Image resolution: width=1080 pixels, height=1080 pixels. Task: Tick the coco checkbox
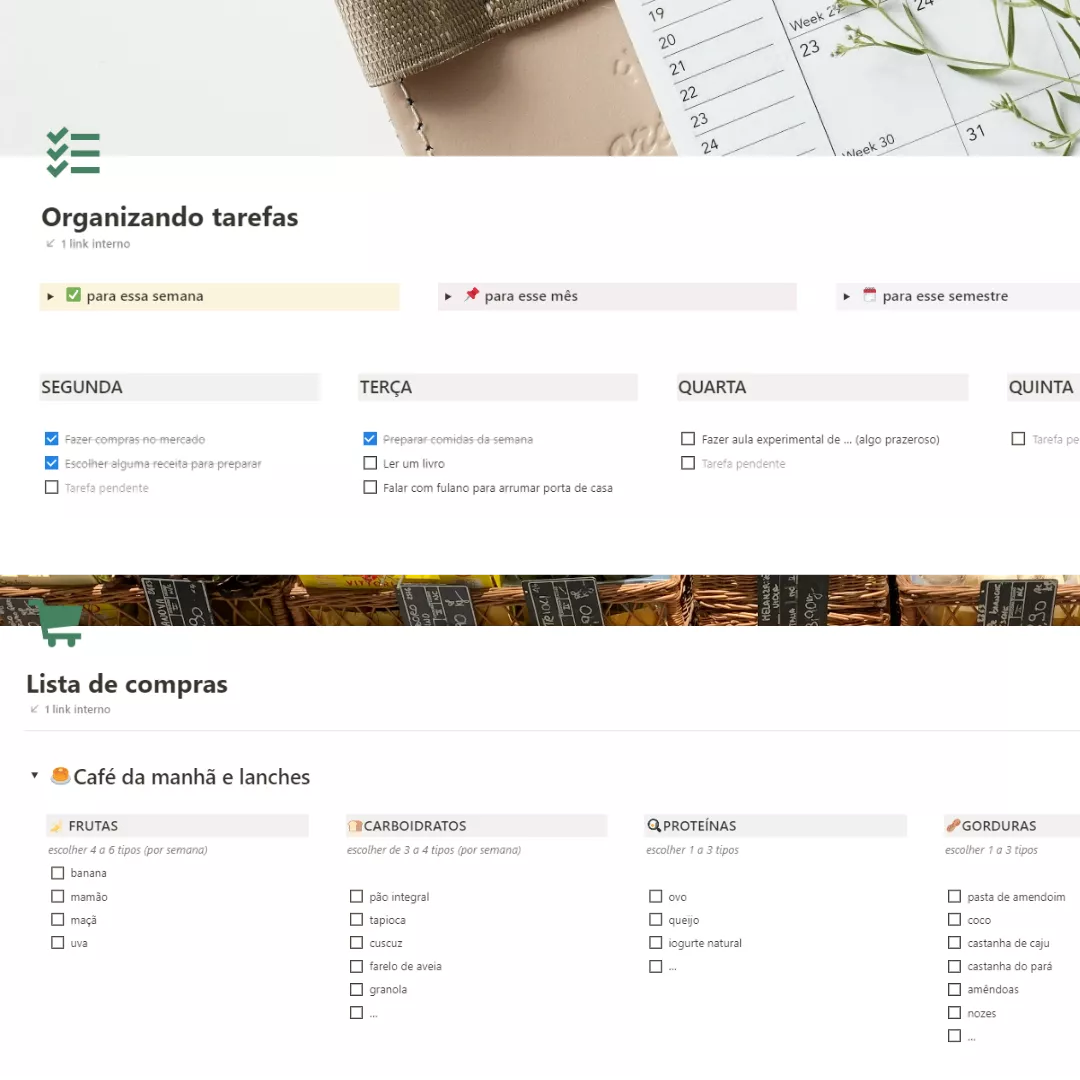[x=955, y=920]
